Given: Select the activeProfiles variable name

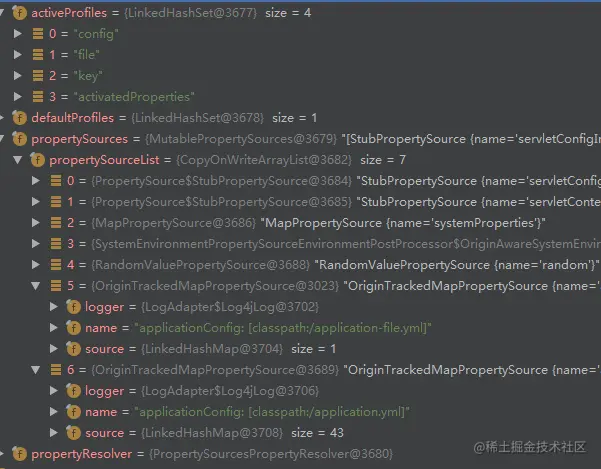Looking at the screenshot, I should point(69,13).
